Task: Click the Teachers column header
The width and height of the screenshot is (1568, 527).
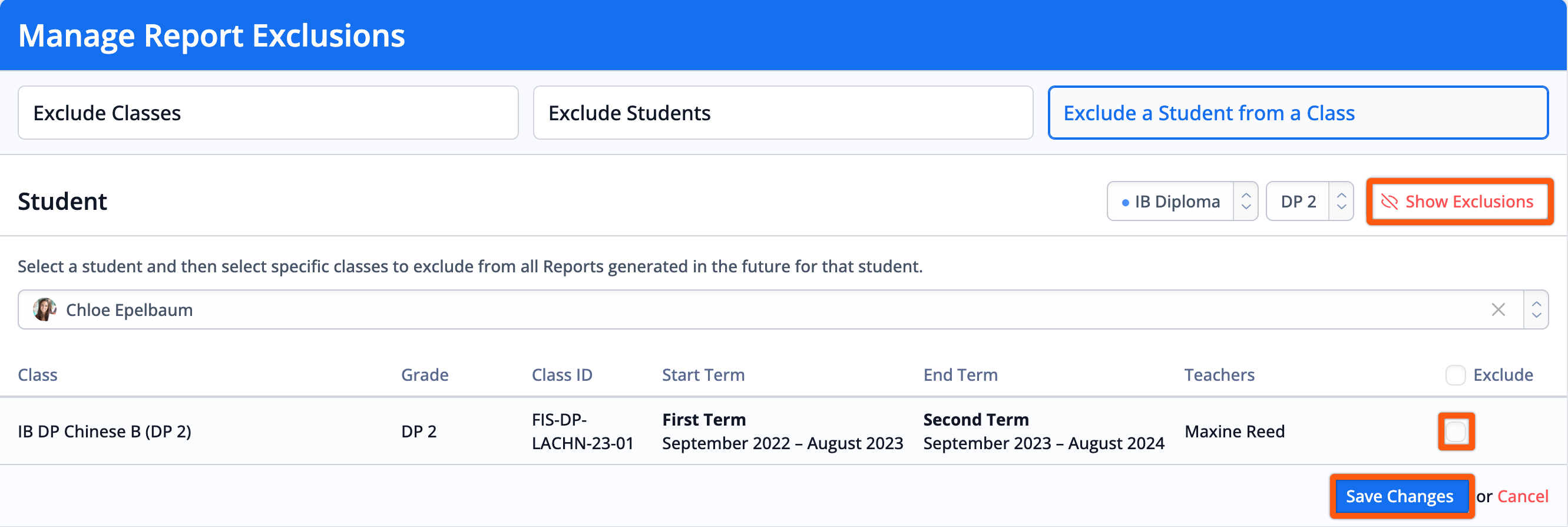Action: (1219, 375)
